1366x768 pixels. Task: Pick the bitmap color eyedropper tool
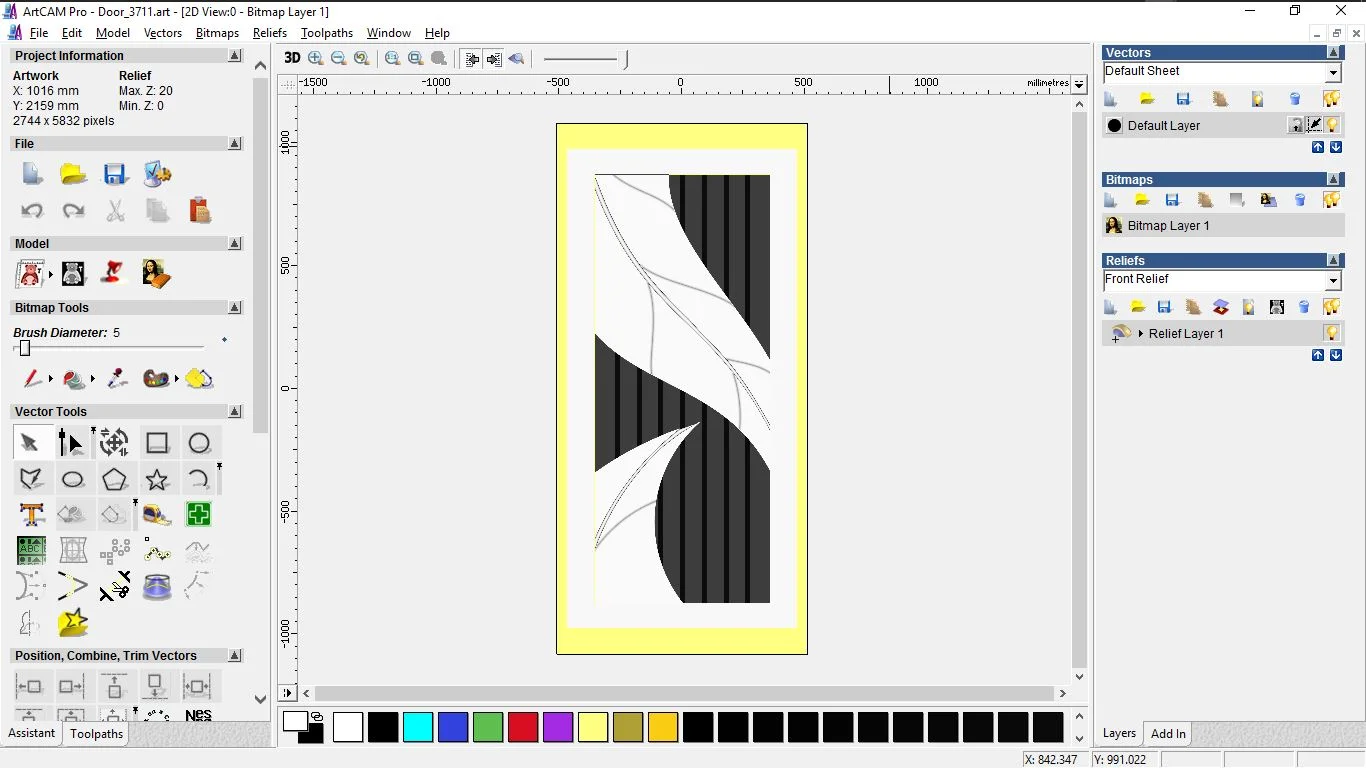(x=117, y=379)
